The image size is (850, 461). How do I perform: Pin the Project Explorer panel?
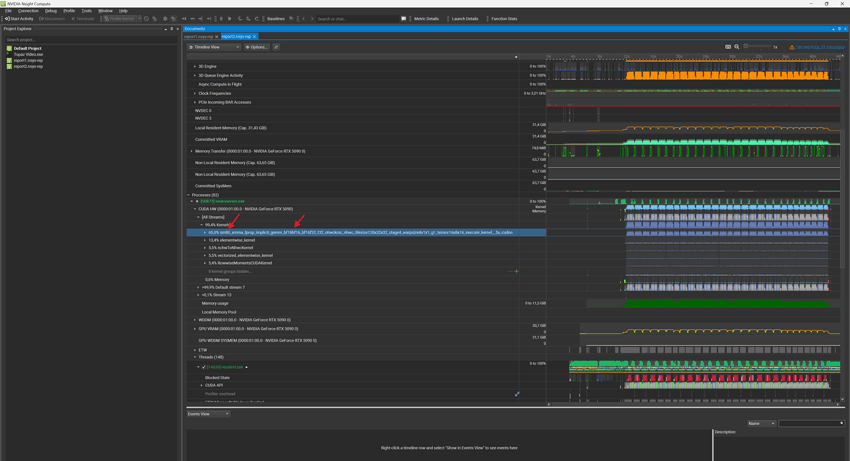click(x=171, y=29)
